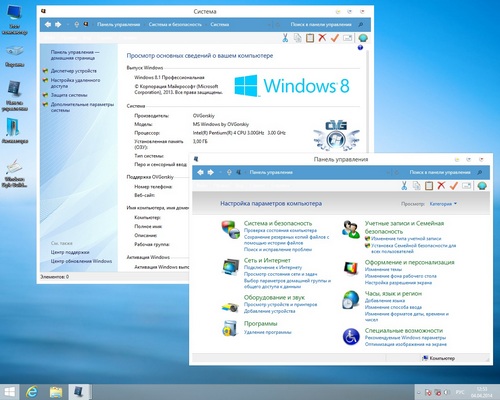Click the Cut scissors icon in Control Panel window toolbar

point(404,186)
